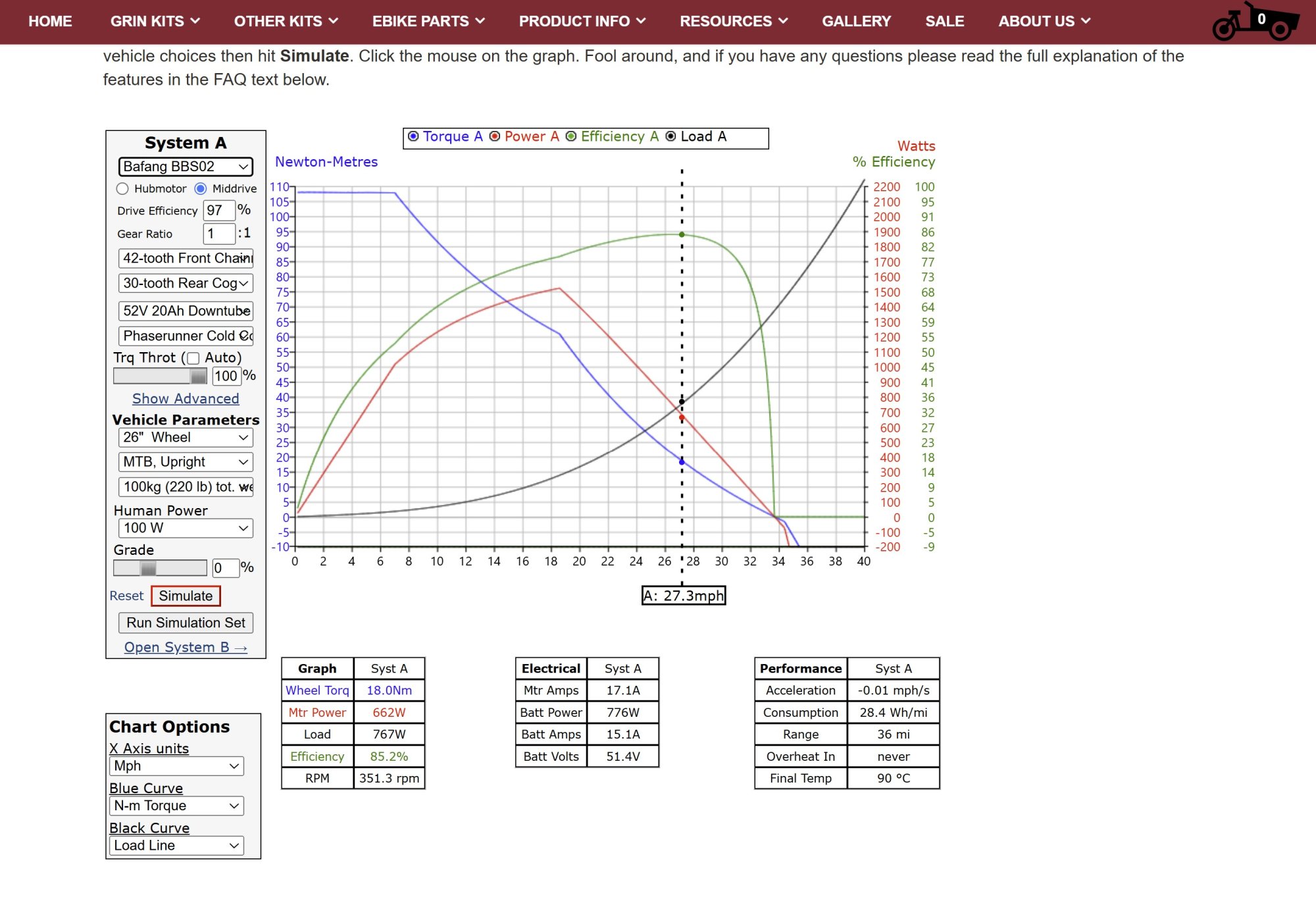Toggle the Torque A curve radio
Image resolution: width=1316 pixels, height=907 pixels.
coord(413,136)
